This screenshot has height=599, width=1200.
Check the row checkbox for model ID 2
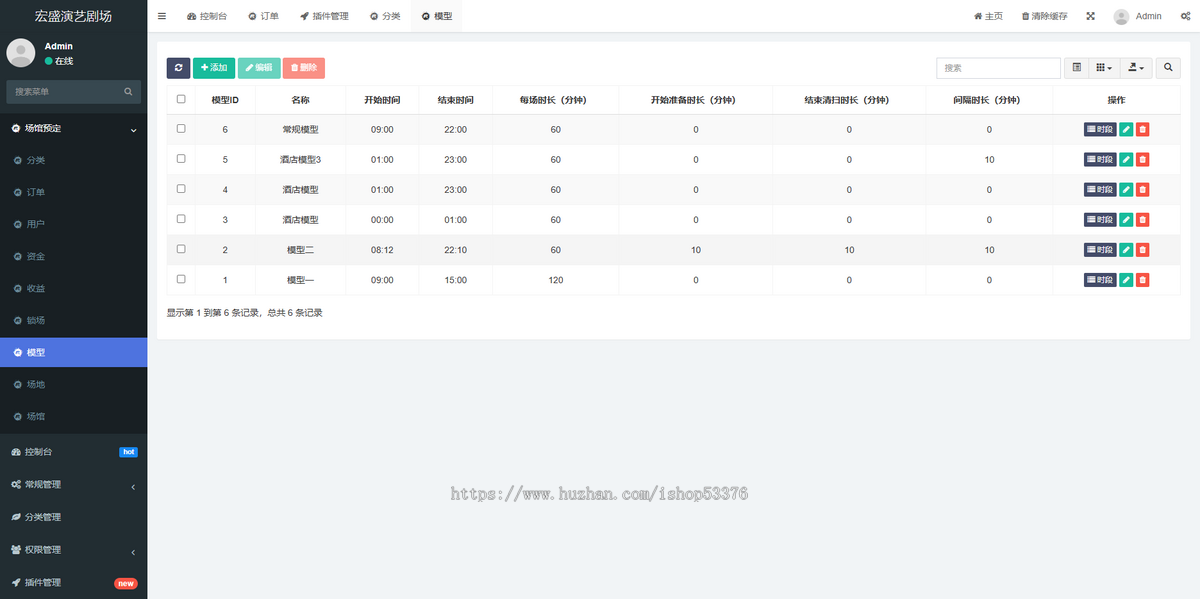point(181,249)
